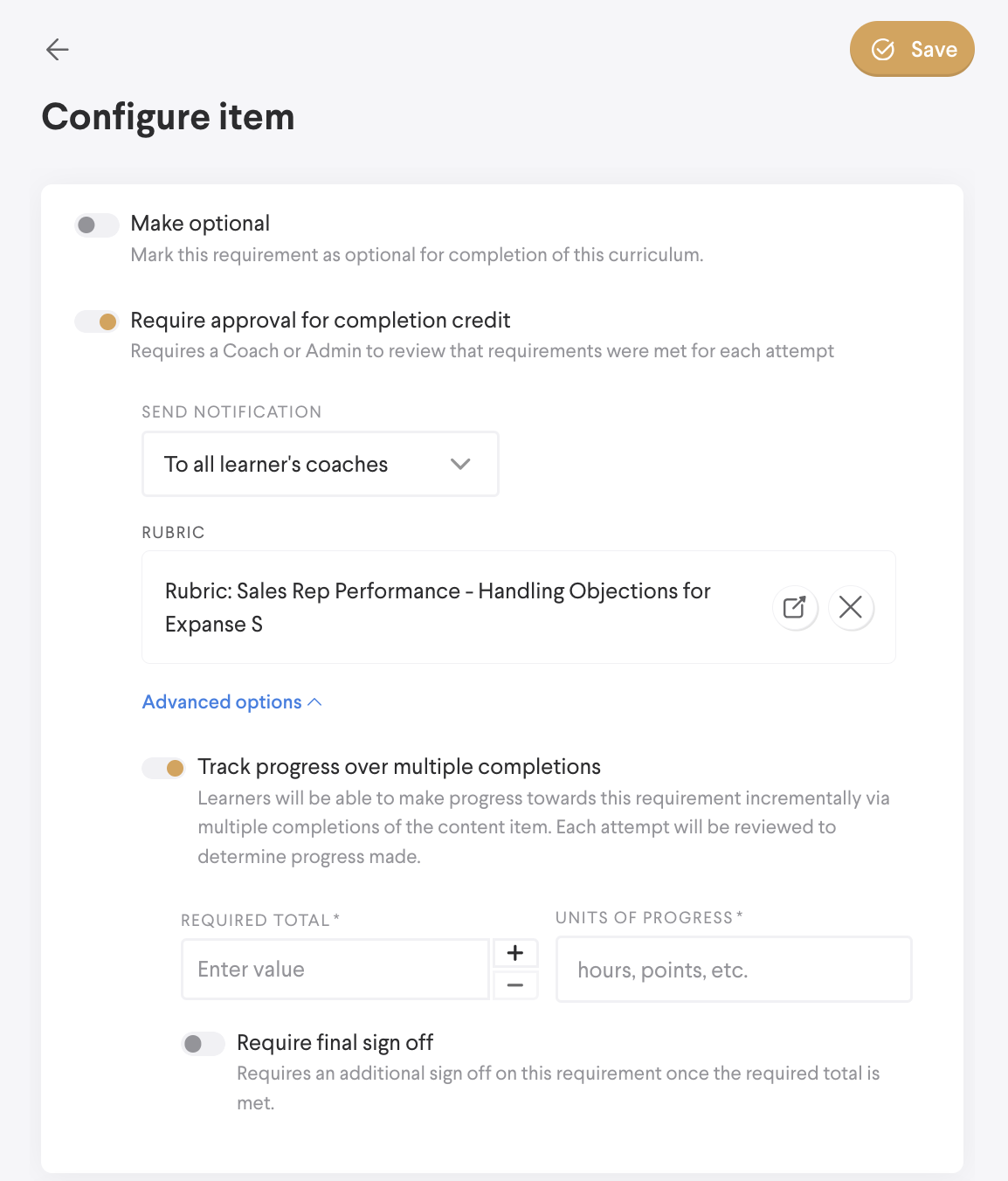Click the Required Total input field
Viewport: 1008px width, 1181px height.
coord(335,970)
